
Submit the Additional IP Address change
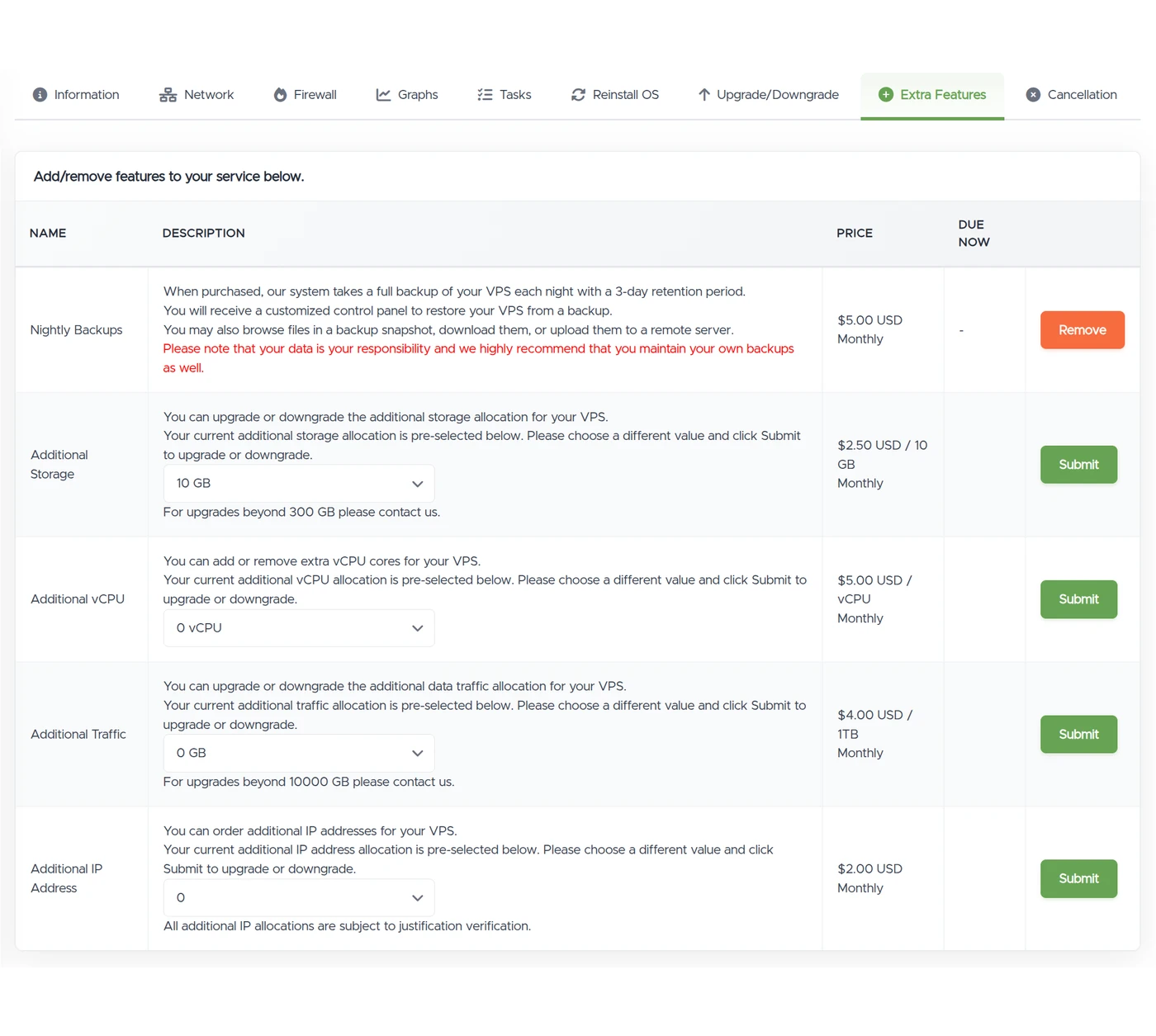[1078, 879]
